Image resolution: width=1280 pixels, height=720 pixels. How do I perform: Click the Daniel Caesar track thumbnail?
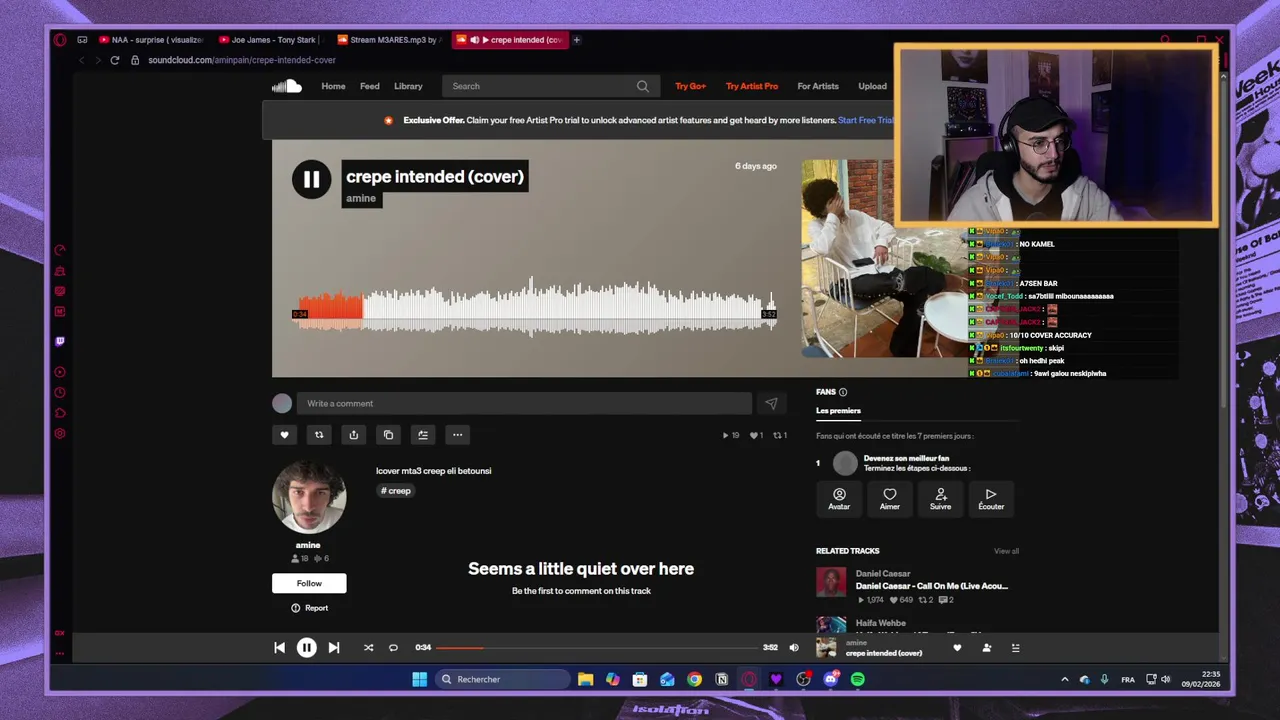(x=831, y=582)
